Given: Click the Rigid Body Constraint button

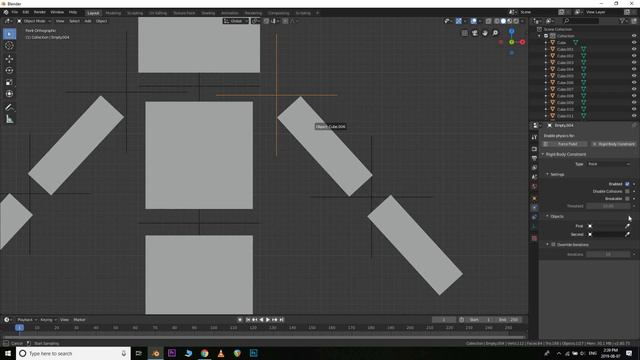Looking at the screenshot, I should coord(613,144).
